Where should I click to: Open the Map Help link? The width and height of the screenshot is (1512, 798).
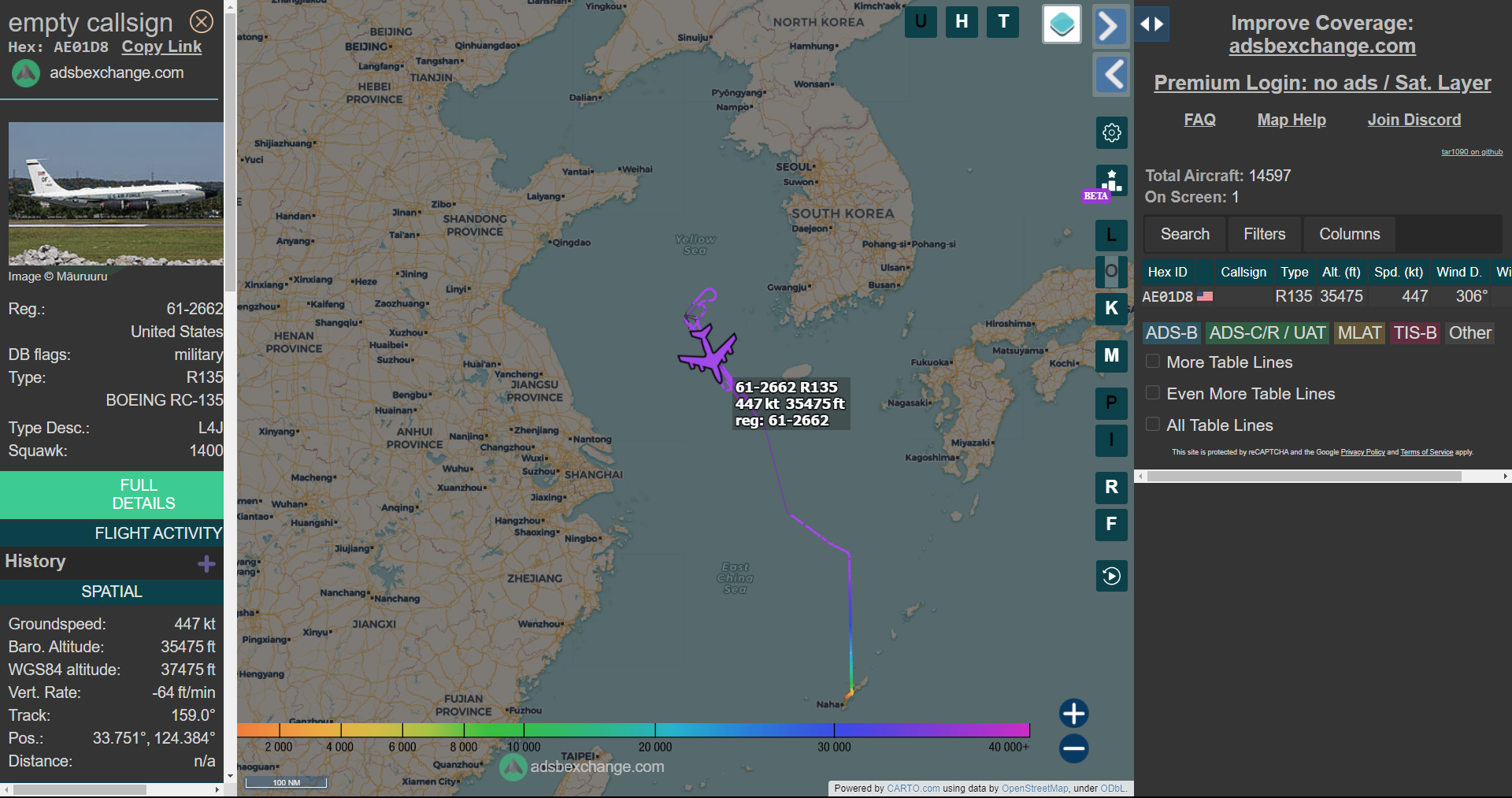point(1291,120)
